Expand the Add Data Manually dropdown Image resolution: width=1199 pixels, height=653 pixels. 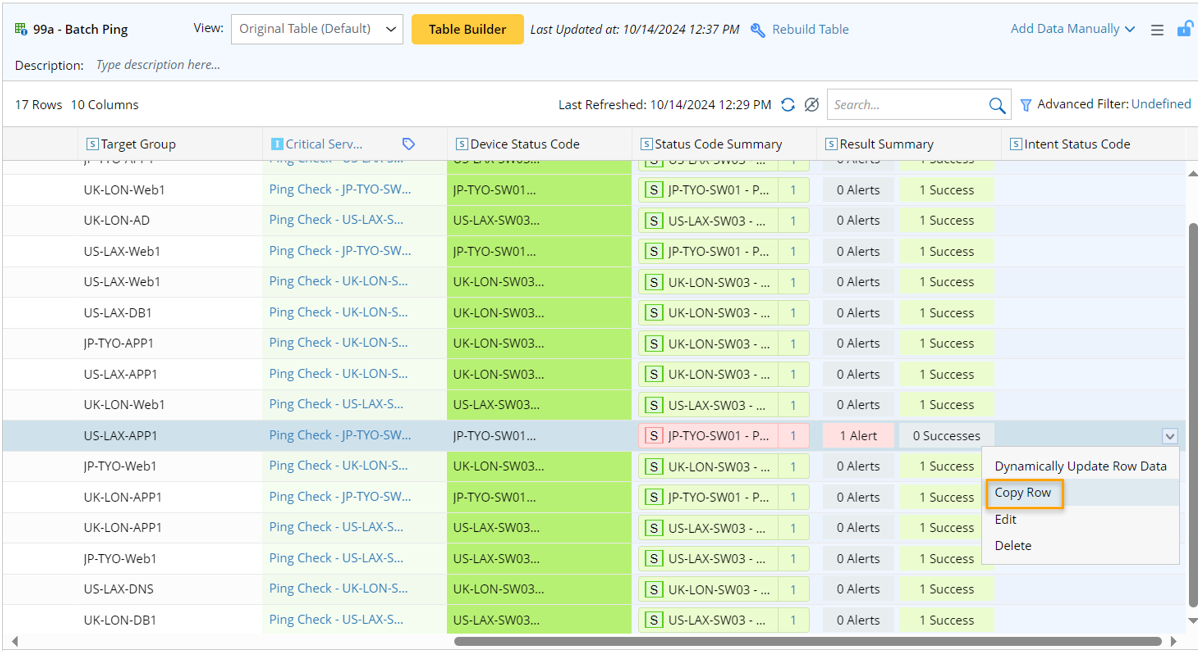coord(1072,29)
